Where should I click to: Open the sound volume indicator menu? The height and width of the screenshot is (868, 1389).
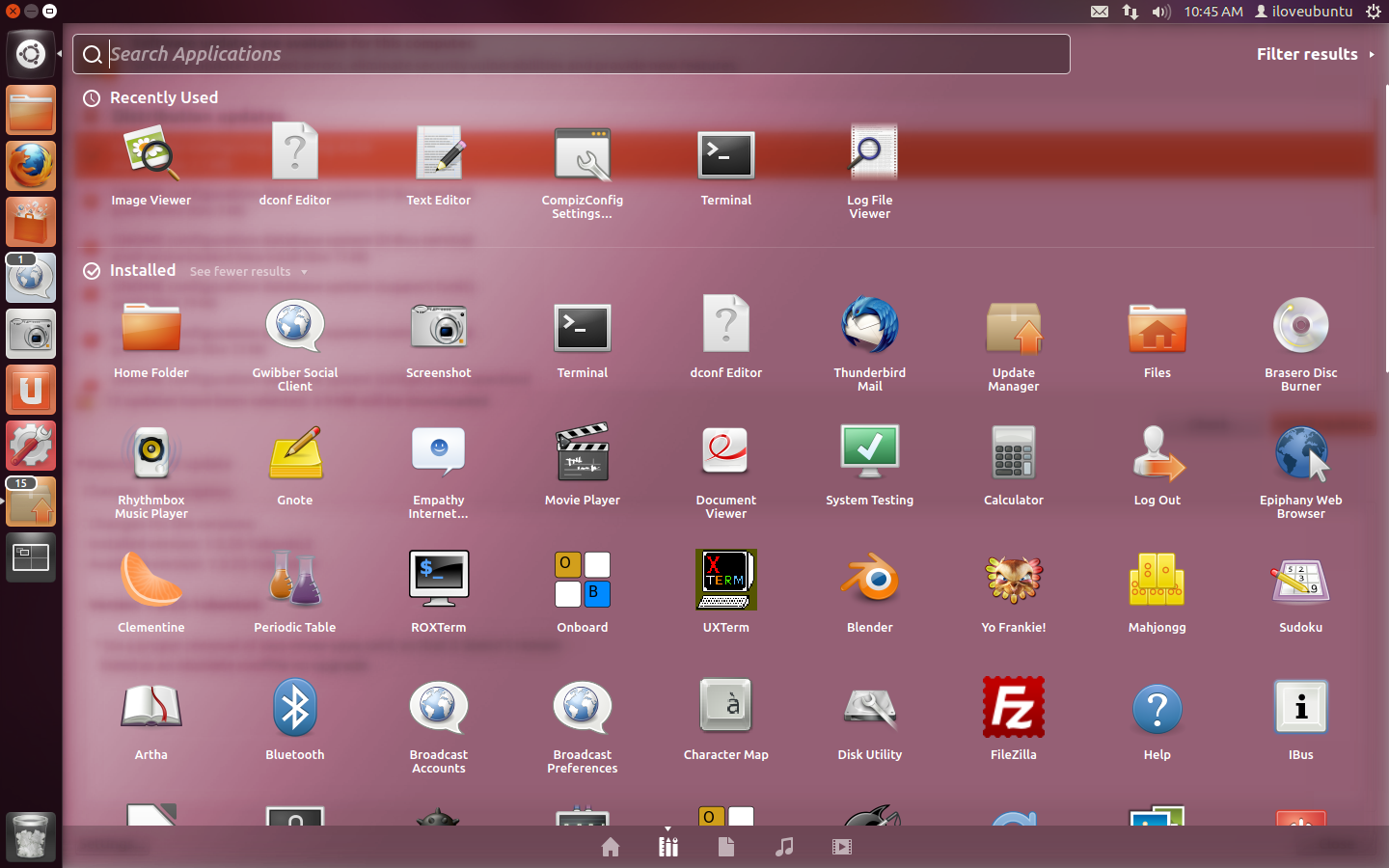click(x=1161, y=12)
